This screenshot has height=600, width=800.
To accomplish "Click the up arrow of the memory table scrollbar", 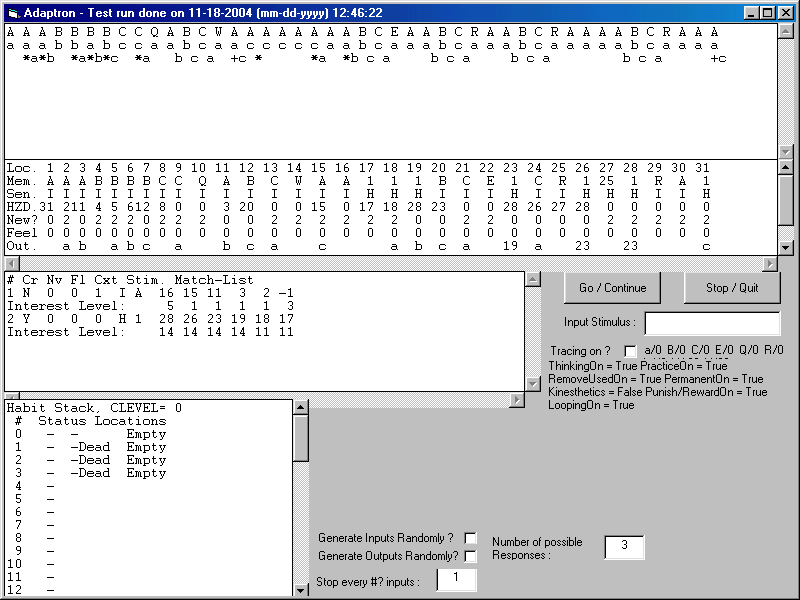I will pyautogui.click(x=786, y=167).
